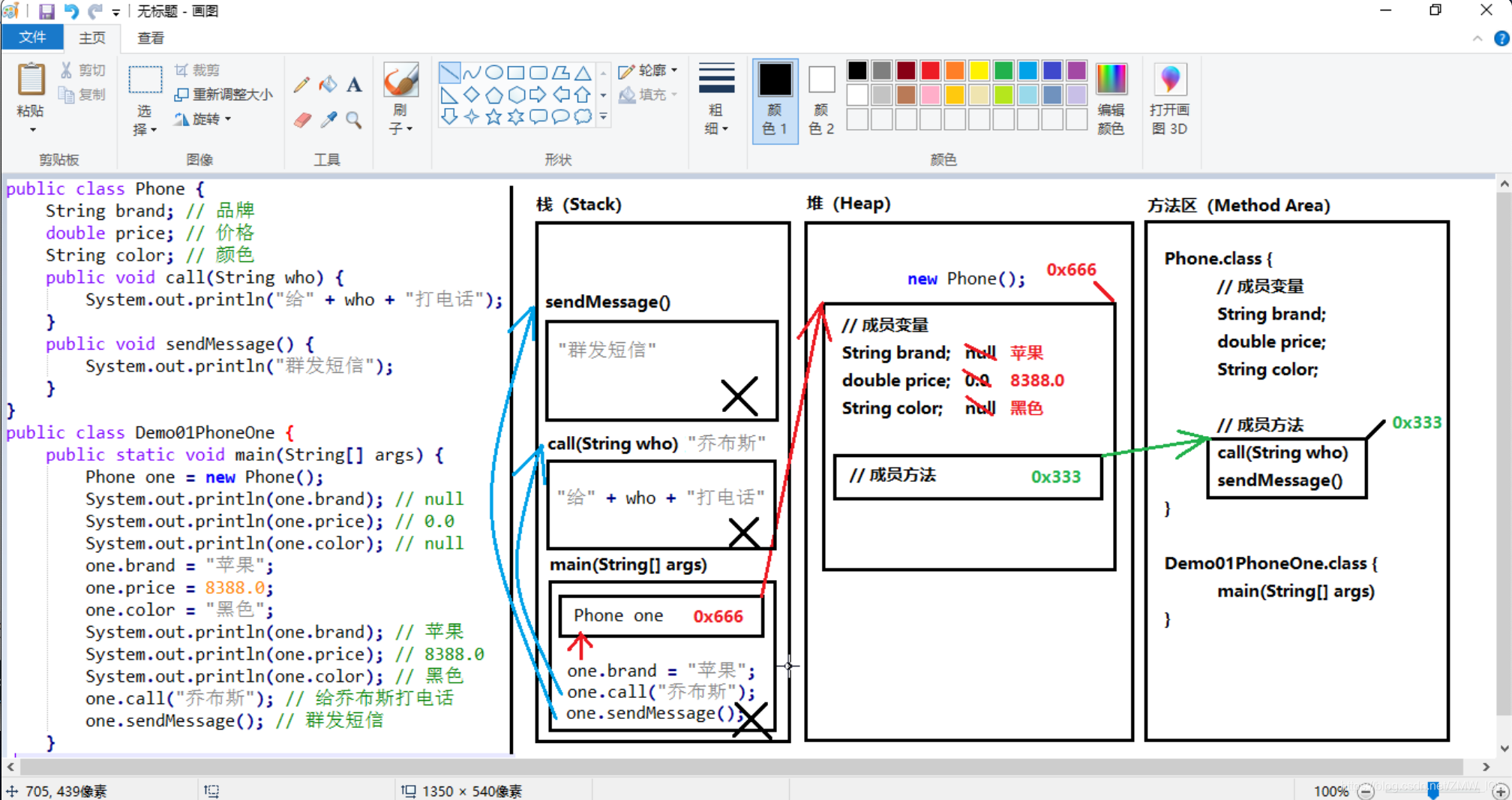The height and width of the screenshot is (800, 1512).
Task: Select the Diamond shape
Action: tap(472, 95)
